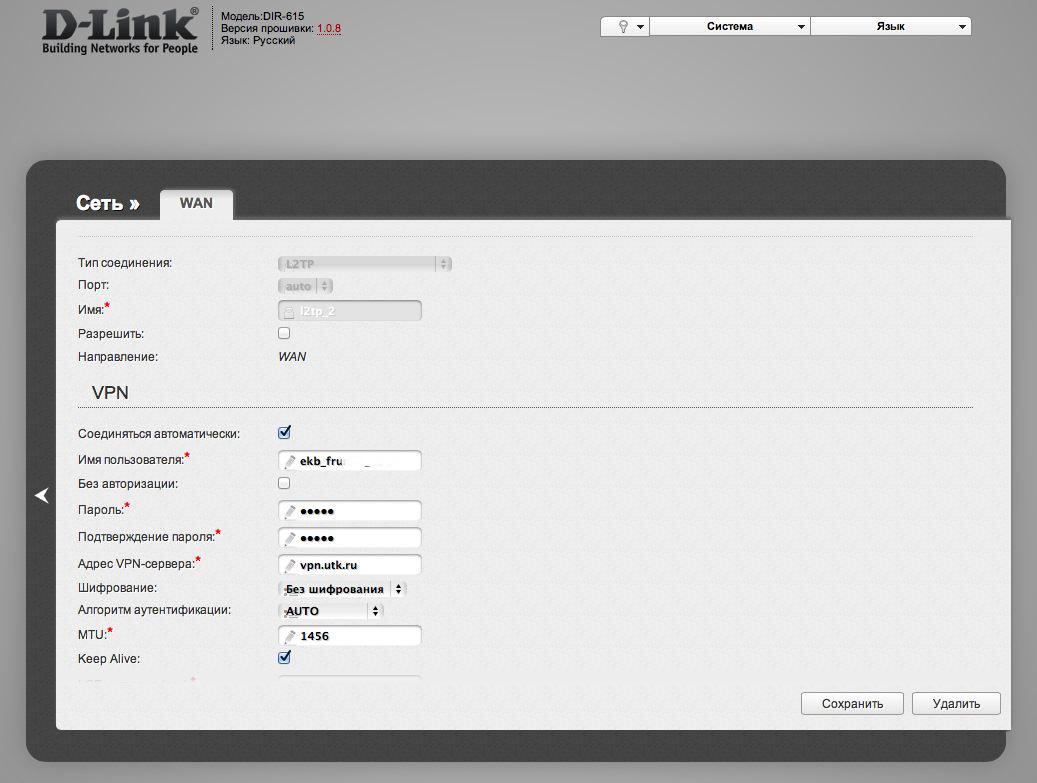This screenshot has width=1037, height=783.
Task: Click the Модель:DIR-615 text
Action: point(263,16)
